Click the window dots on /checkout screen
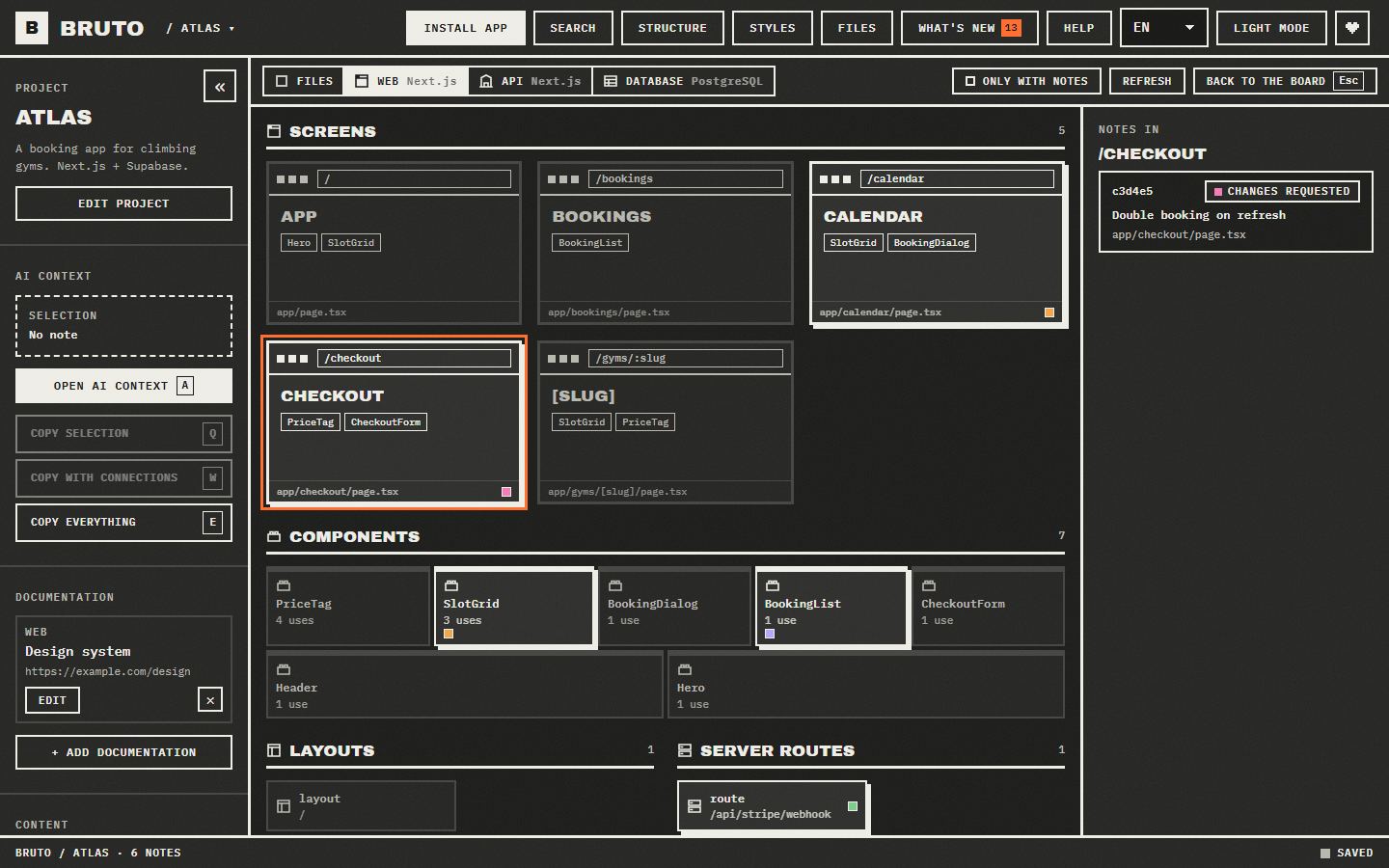The image size is (1389, 868). [x=292, y=359]
